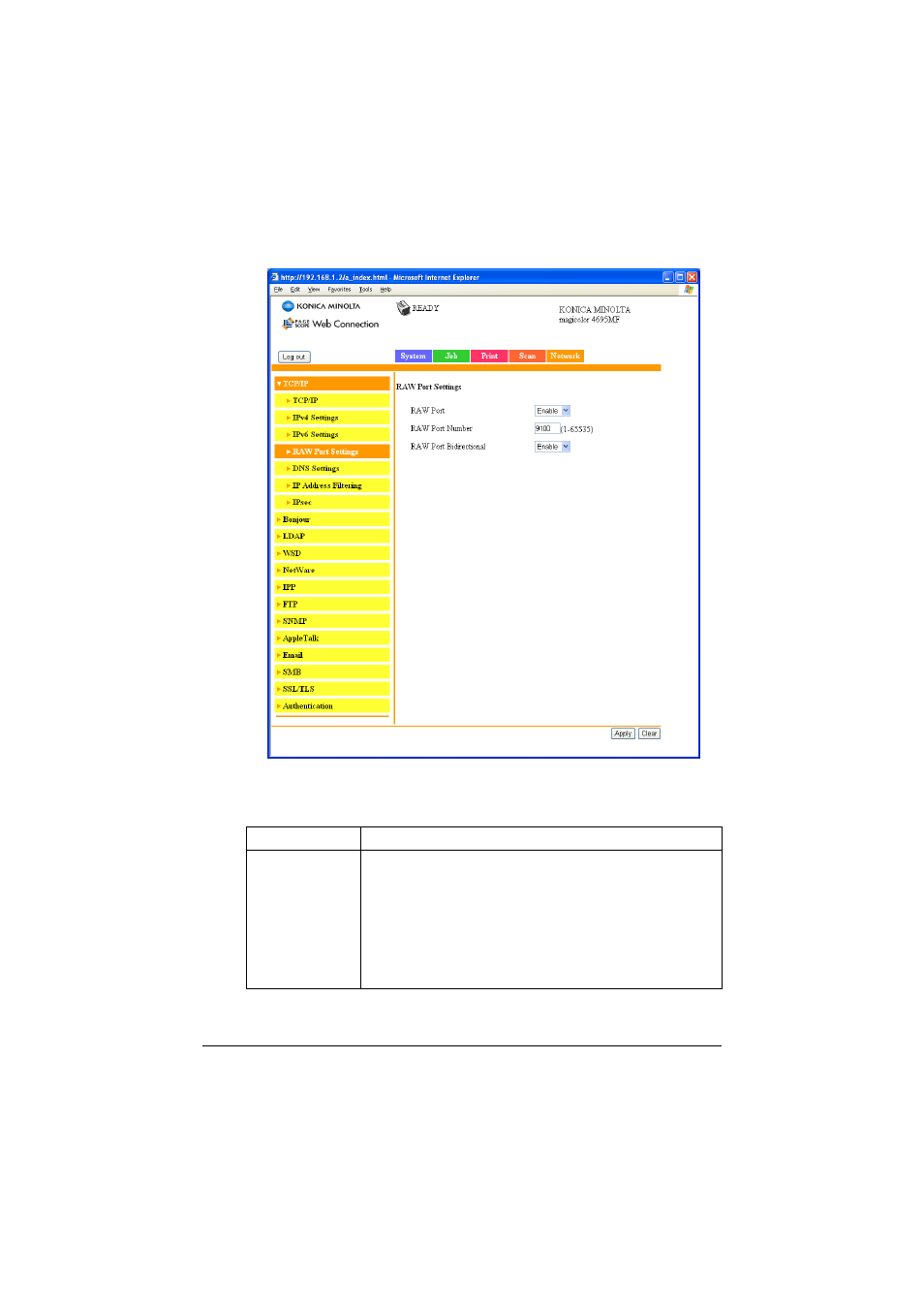924x1308 pixels.
Task: Click the 'RAW Port Number' label
Action: 442,428
